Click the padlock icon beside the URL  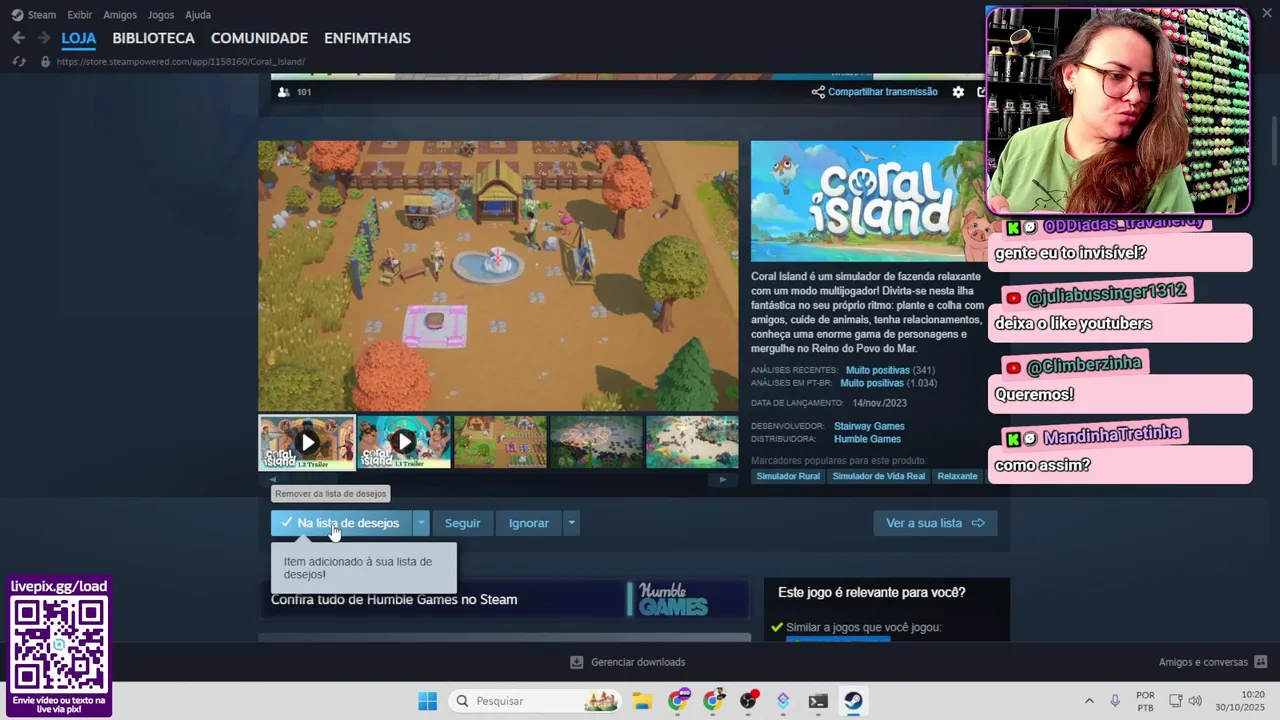(x=45, y=62)
